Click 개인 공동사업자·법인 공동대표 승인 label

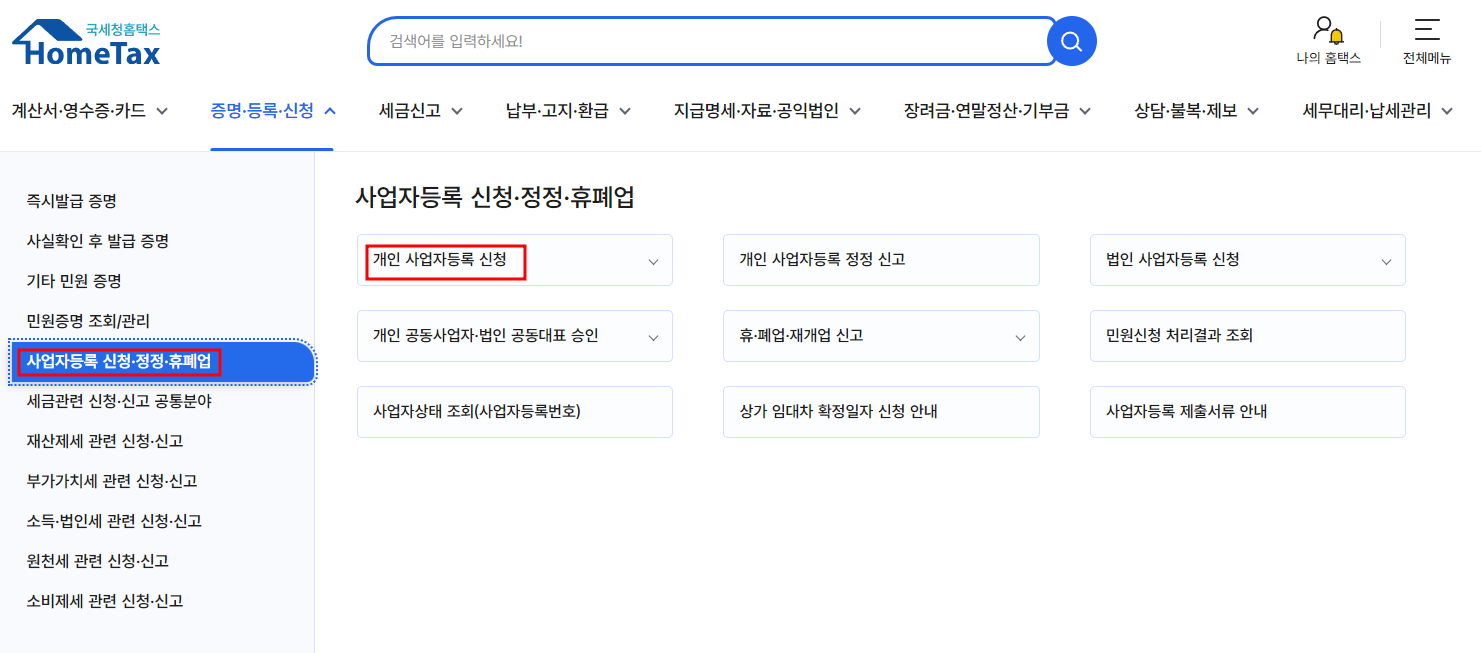point(486,336)
